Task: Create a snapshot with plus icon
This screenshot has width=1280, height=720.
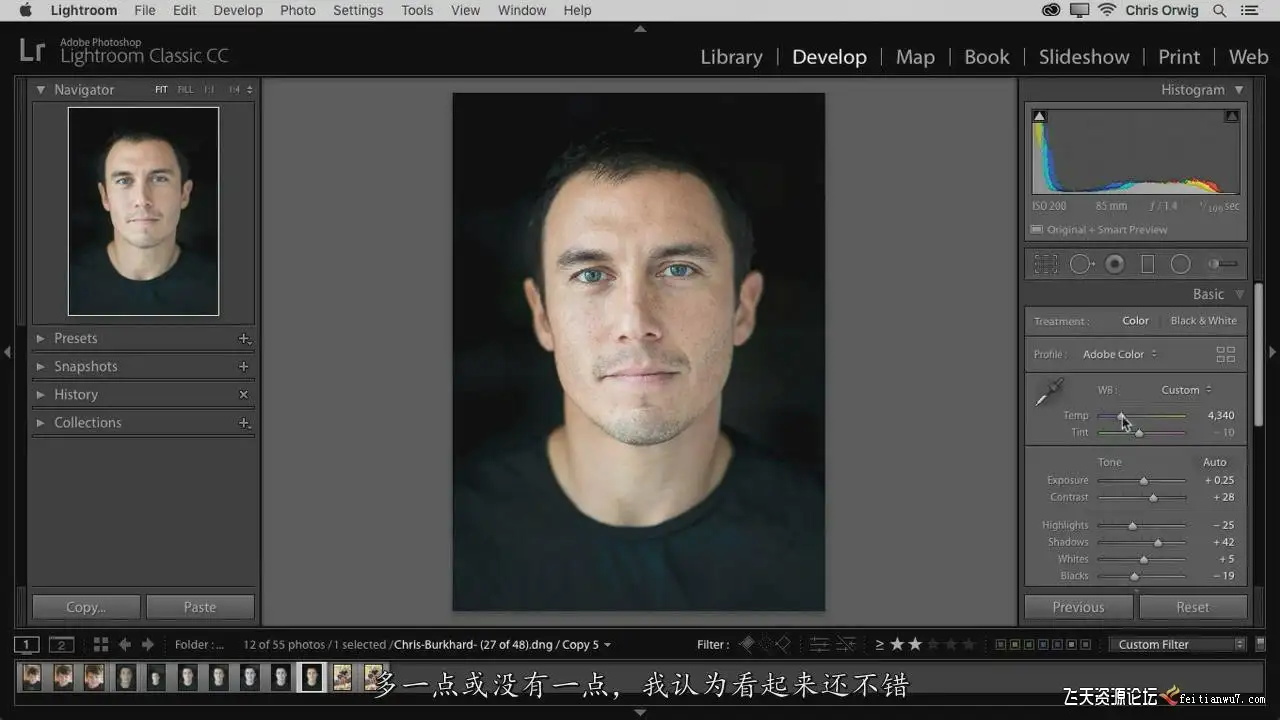Action: [x=244, y=367]
